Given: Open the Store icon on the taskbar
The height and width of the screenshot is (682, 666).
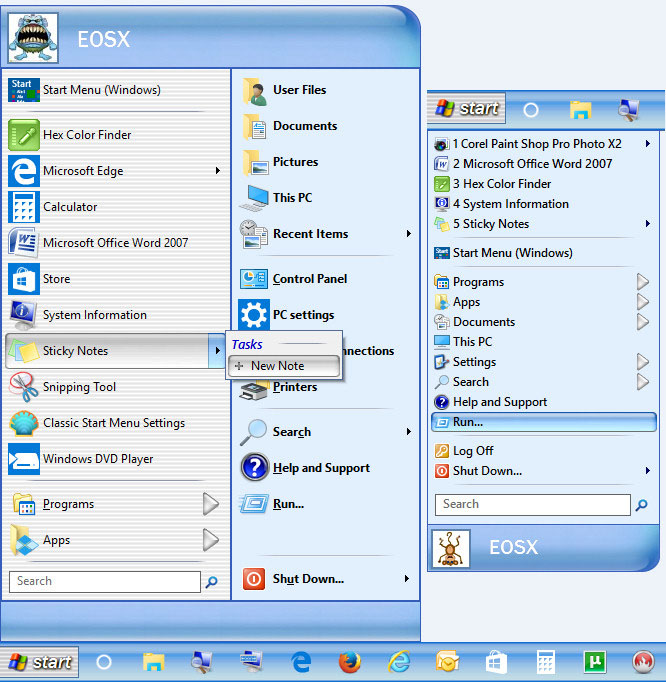Looking at the screenshot, I should click(496, 662).
